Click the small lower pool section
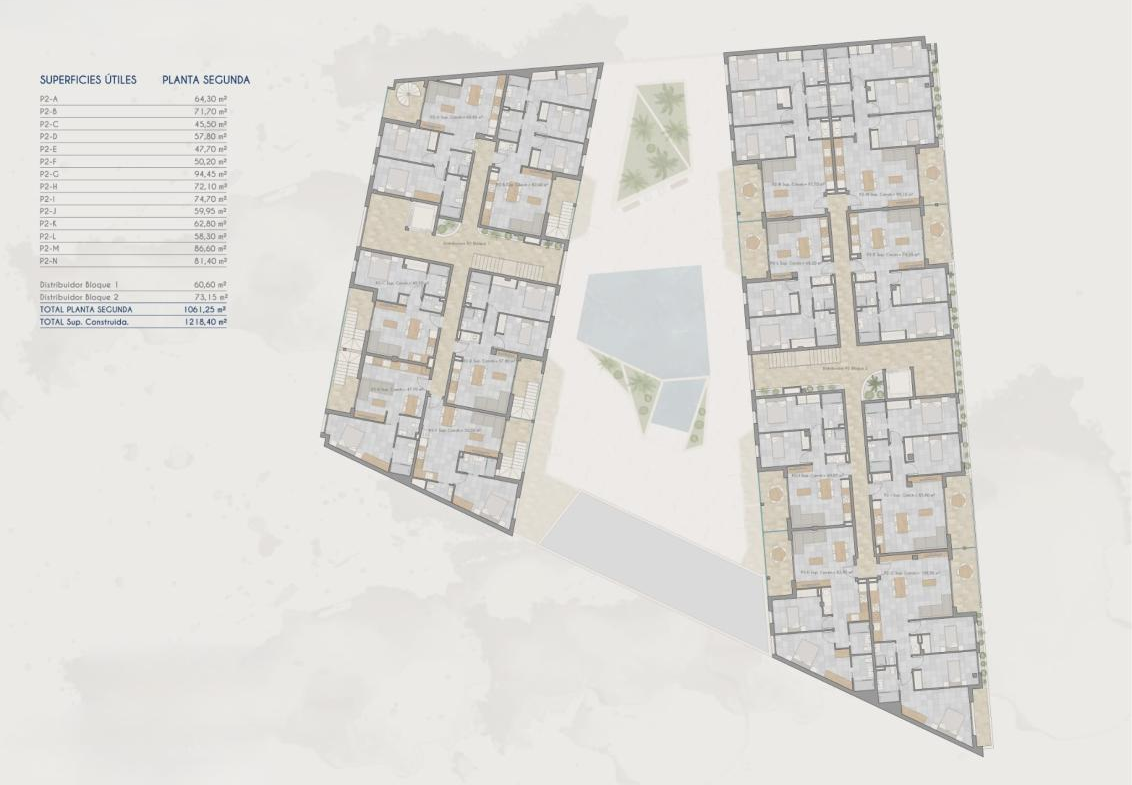 (x=674, y=403)
